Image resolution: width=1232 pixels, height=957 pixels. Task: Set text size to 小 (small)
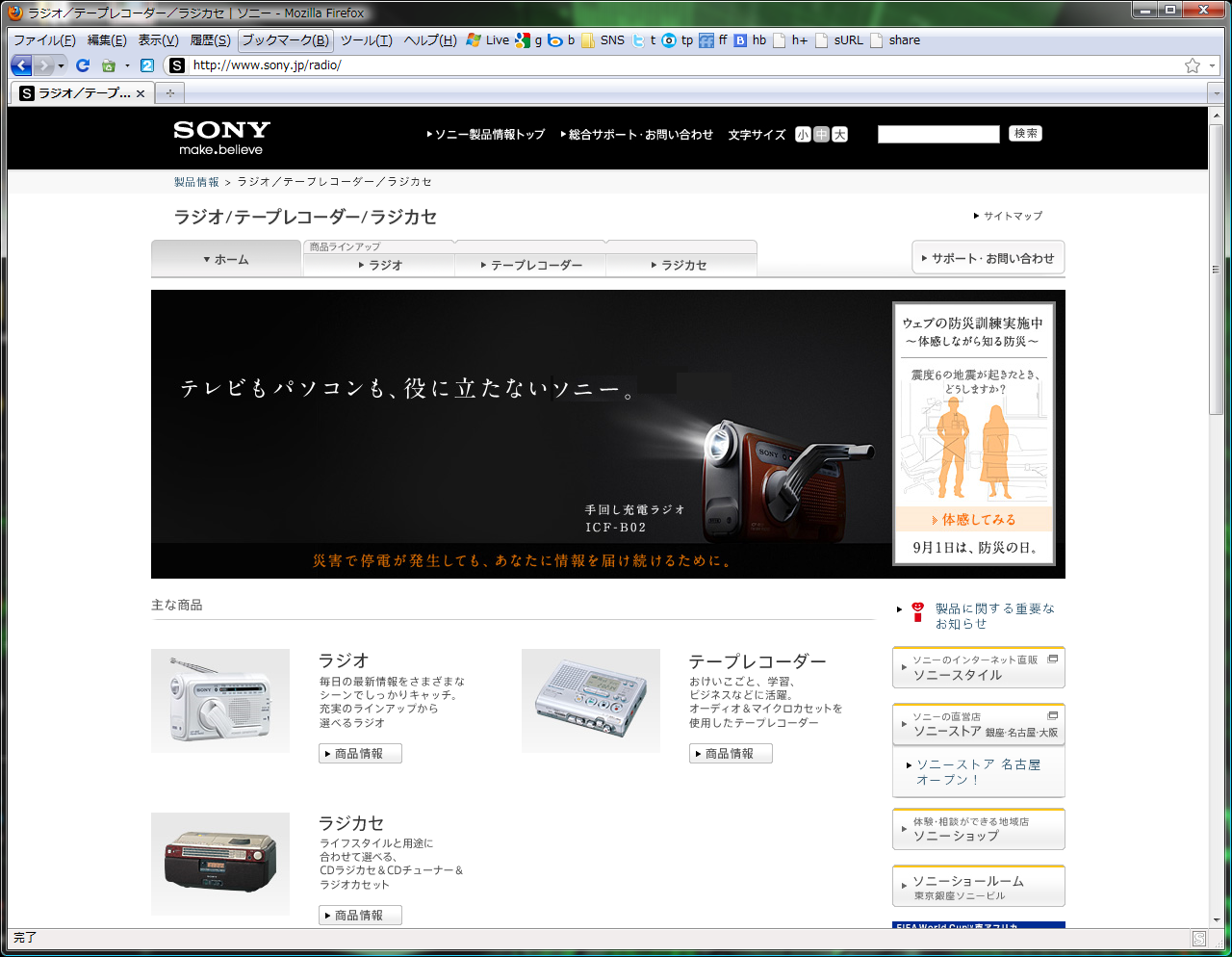click(x=803, y=135)
